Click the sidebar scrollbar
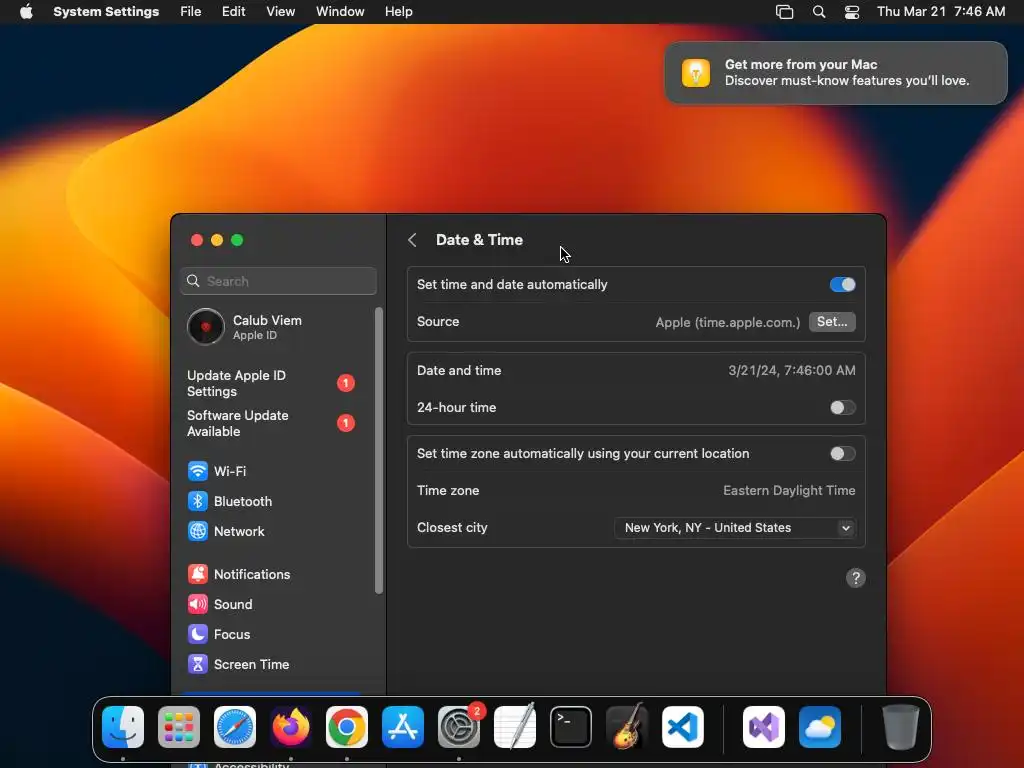This screenshot has width=1024, height=768. [x=379, y=451]
